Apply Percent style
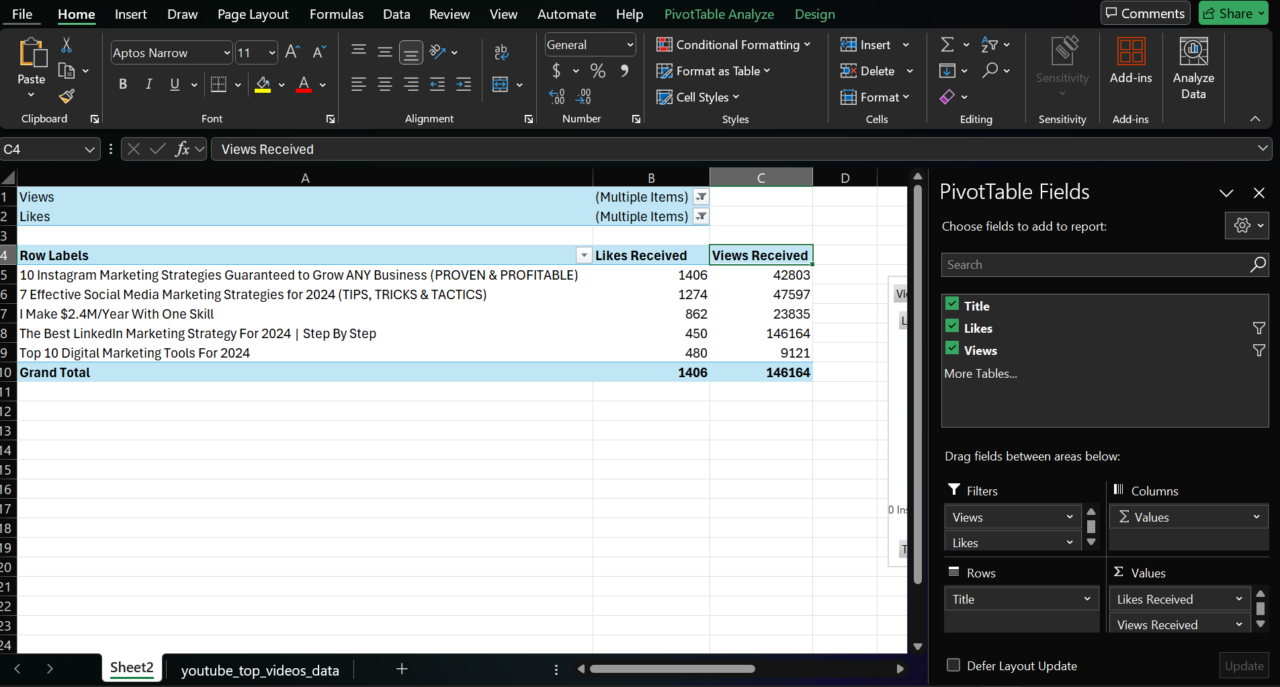The image size is (1280, 687). (597, 71)
